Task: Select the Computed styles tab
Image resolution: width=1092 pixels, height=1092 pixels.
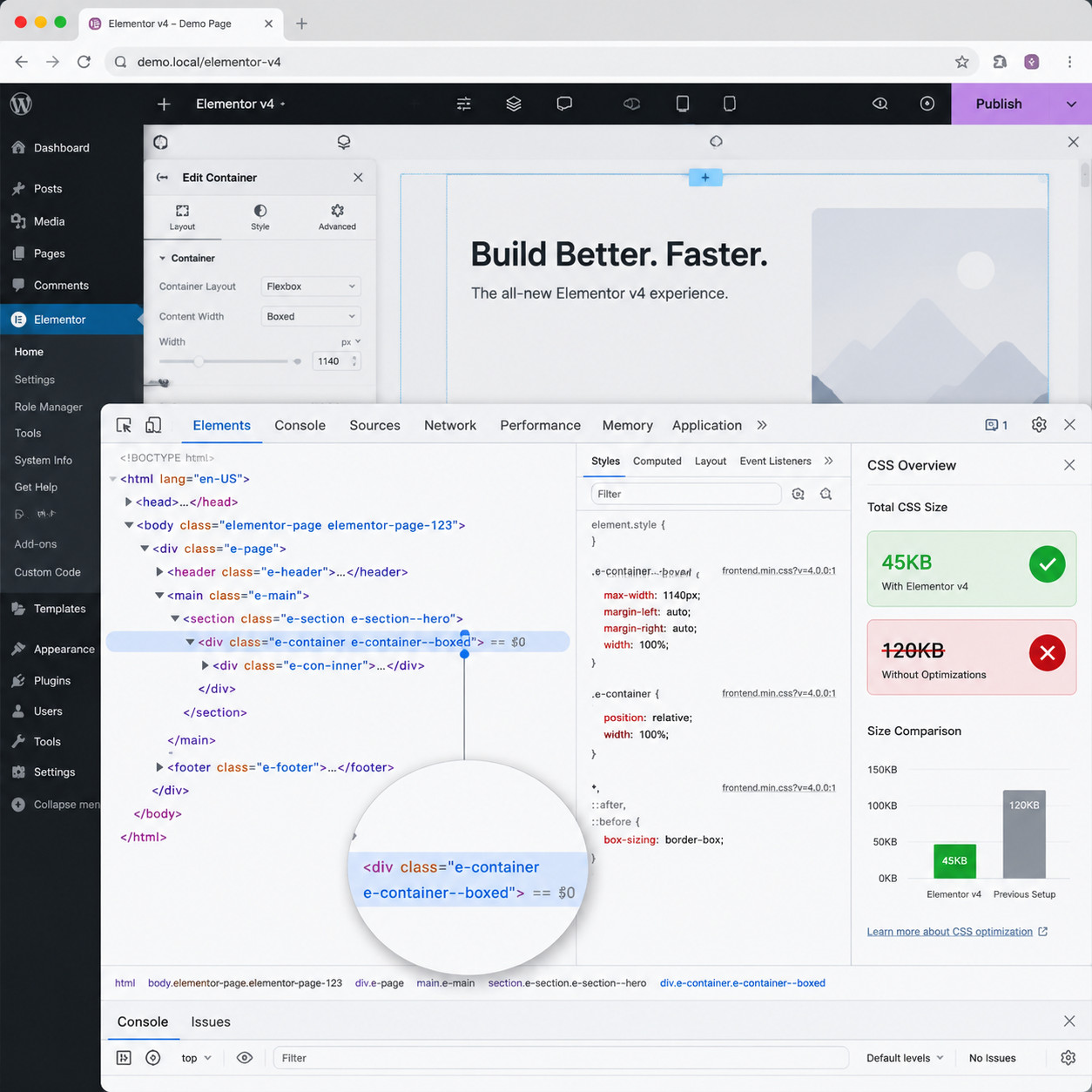Action: point(657,462)
